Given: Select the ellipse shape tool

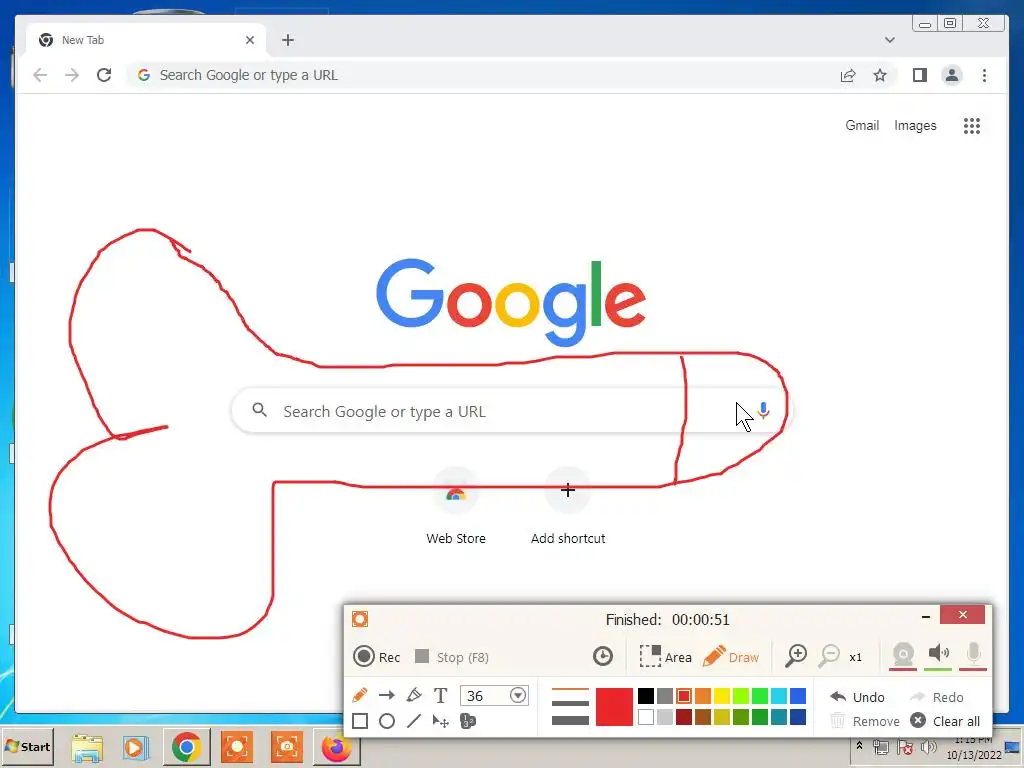Looking at the screenshot, I should pos(387,721).
